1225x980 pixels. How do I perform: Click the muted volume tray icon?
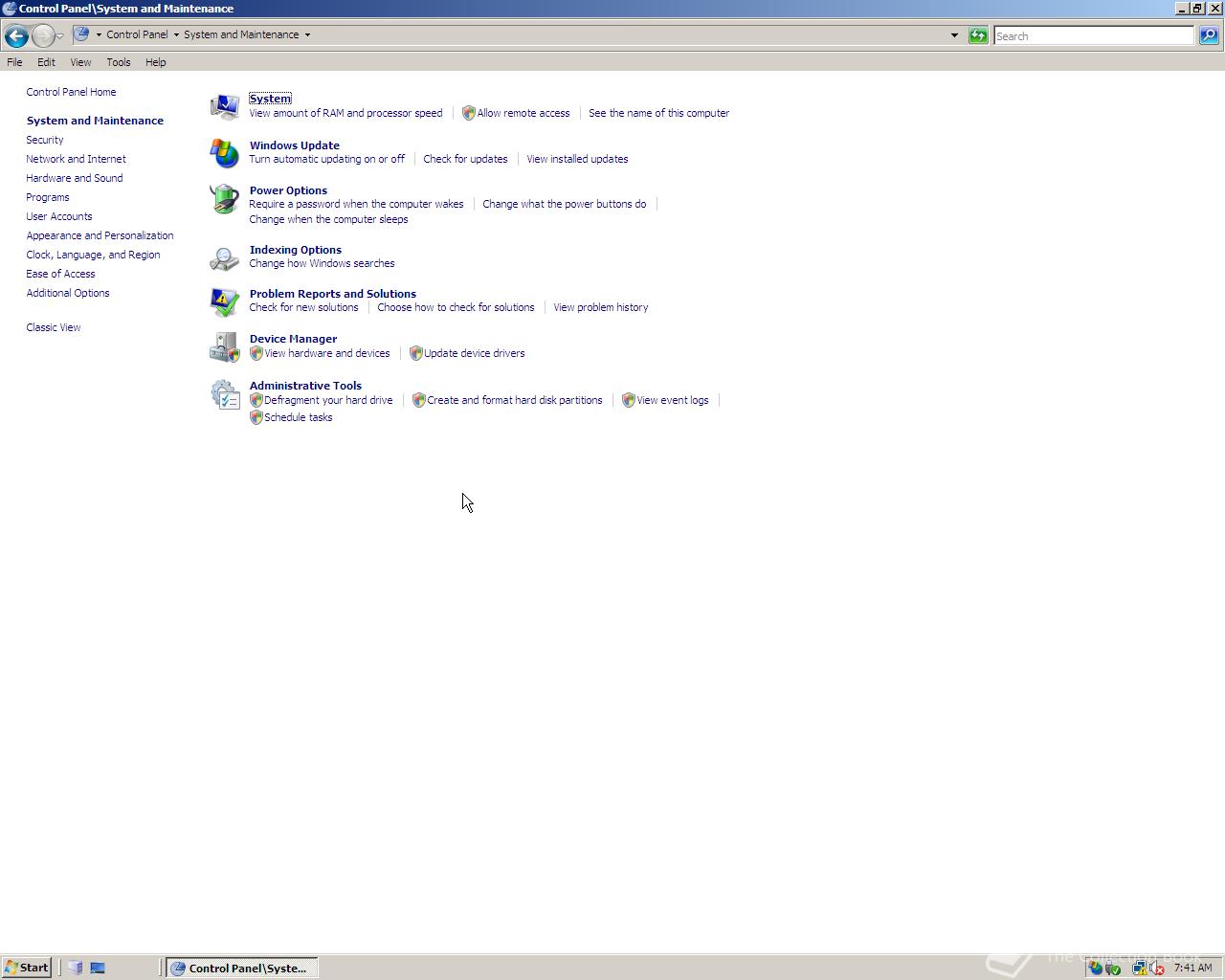(1156, 969)
